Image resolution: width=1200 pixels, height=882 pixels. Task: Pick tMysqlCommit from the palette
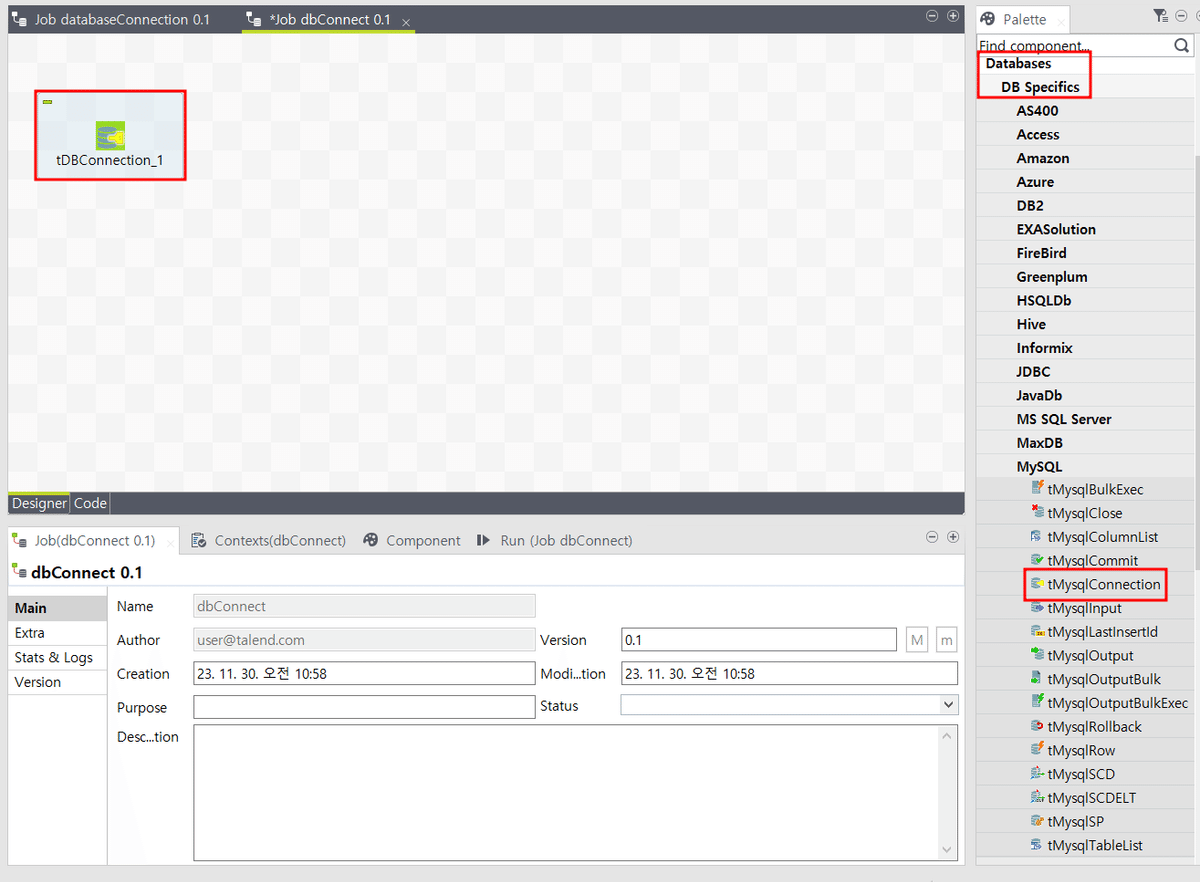[x=1083, y=561]
